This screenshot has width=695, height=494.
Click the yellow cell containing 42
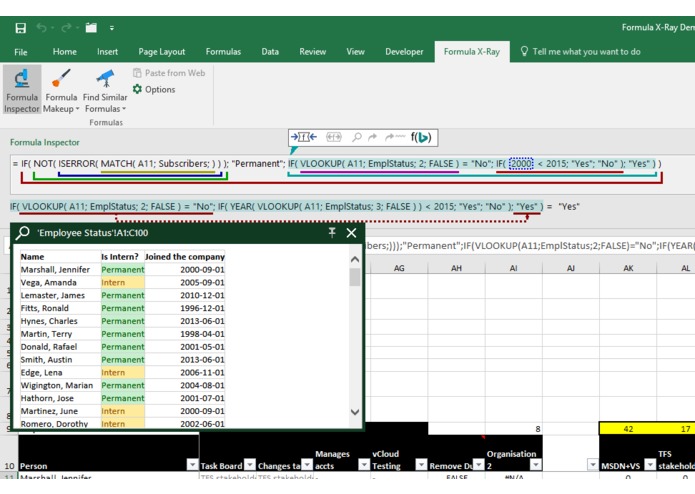pyautogui.click(x=628, y=429)
